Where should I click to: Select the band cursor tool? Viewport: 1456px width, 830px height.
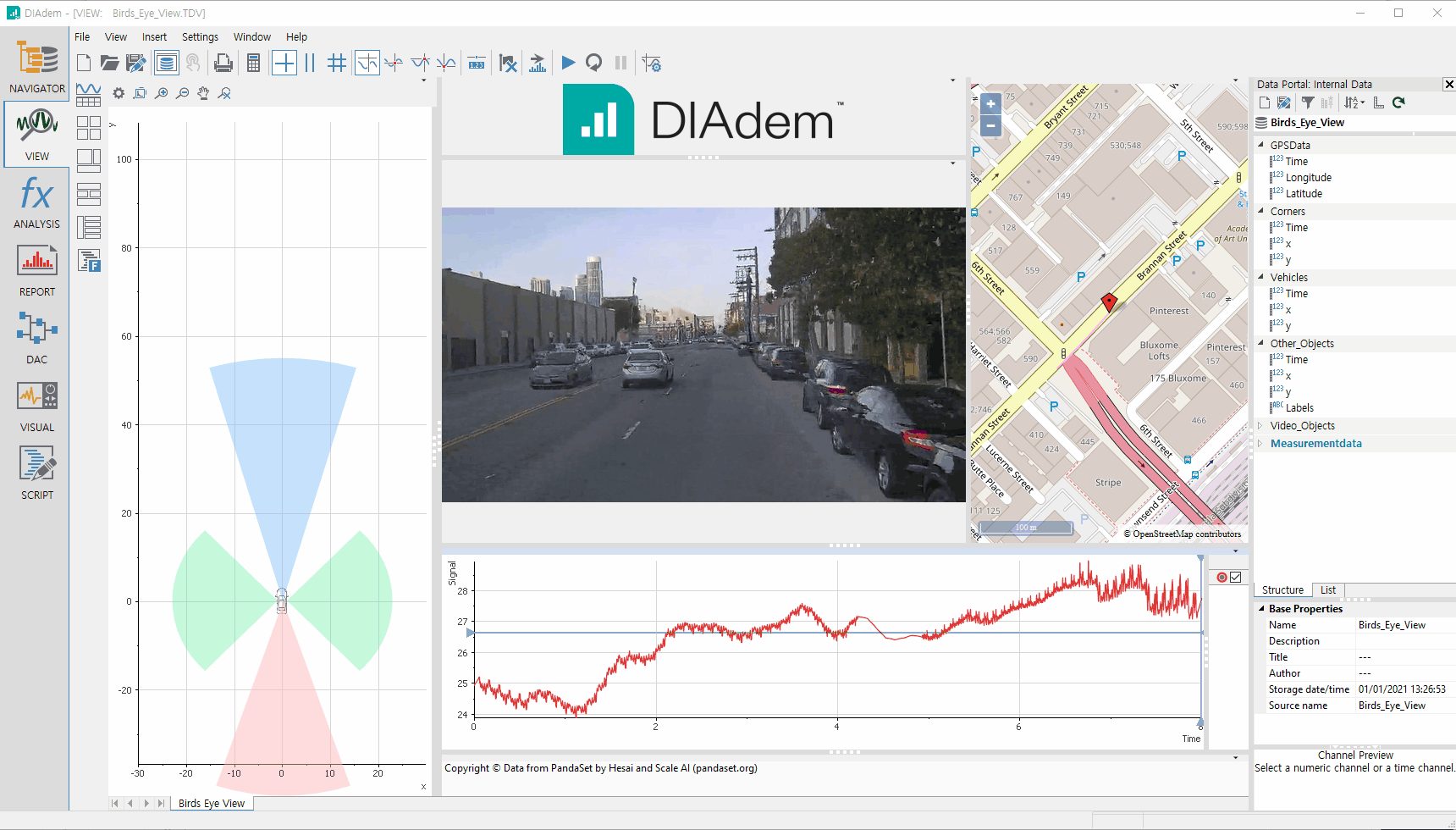pos(310,63)
